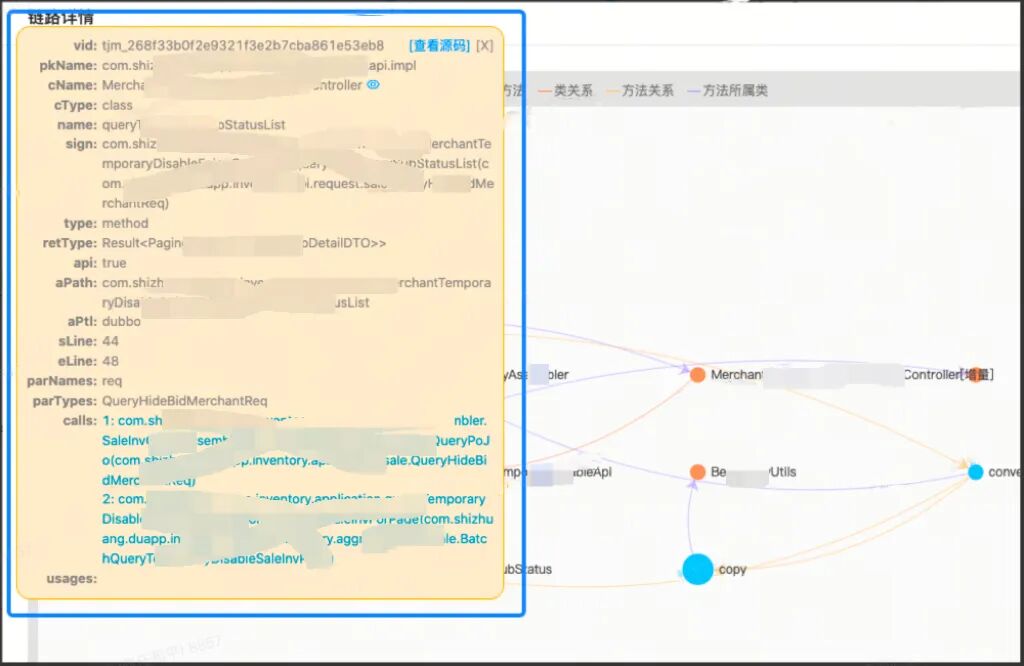Click the eLine value 48
The width and height of the screenshot is (1024, 666).
click(110, 361)
